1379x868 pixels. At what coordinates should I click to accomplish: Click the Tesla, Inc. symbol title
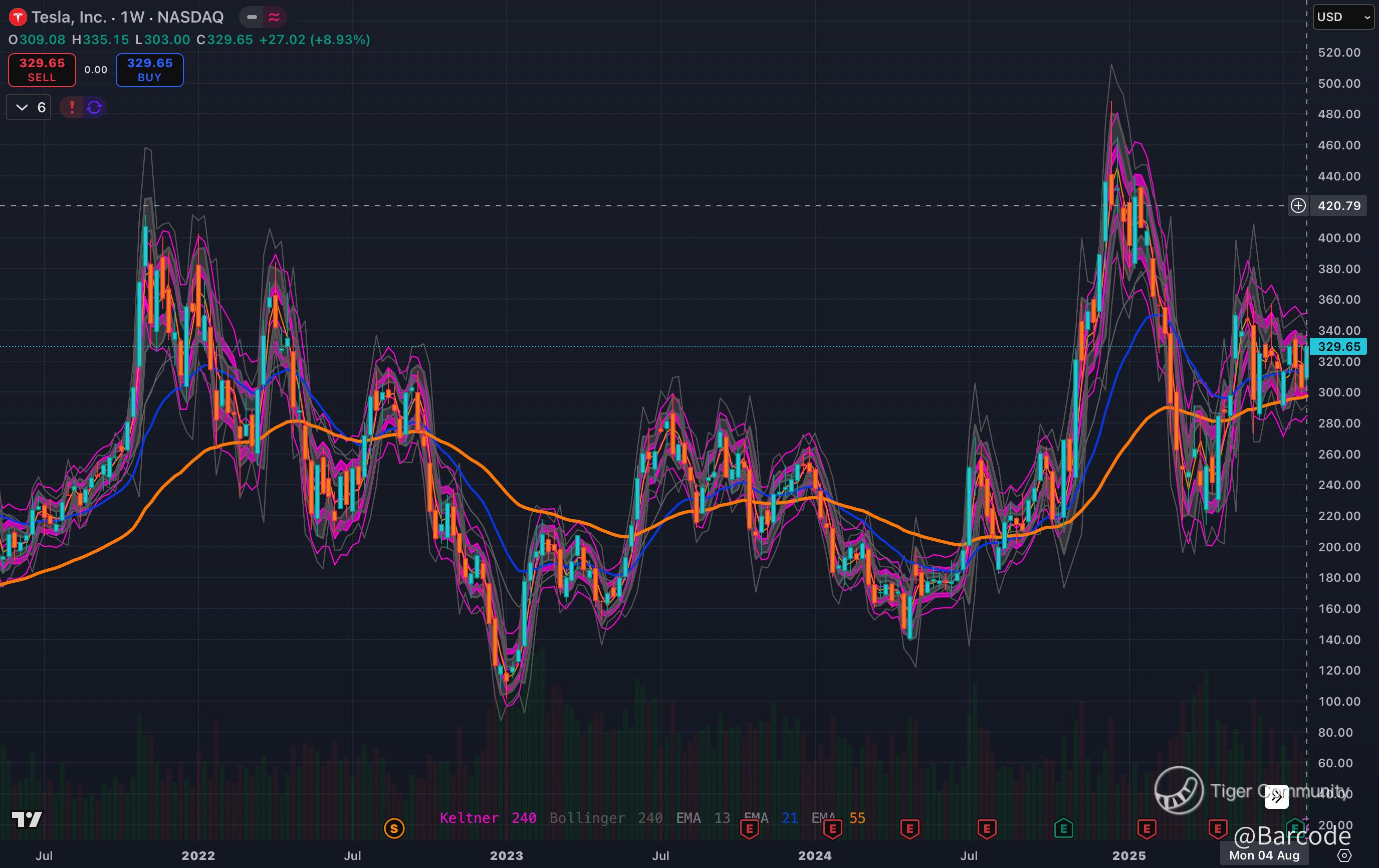click(69, 17)
